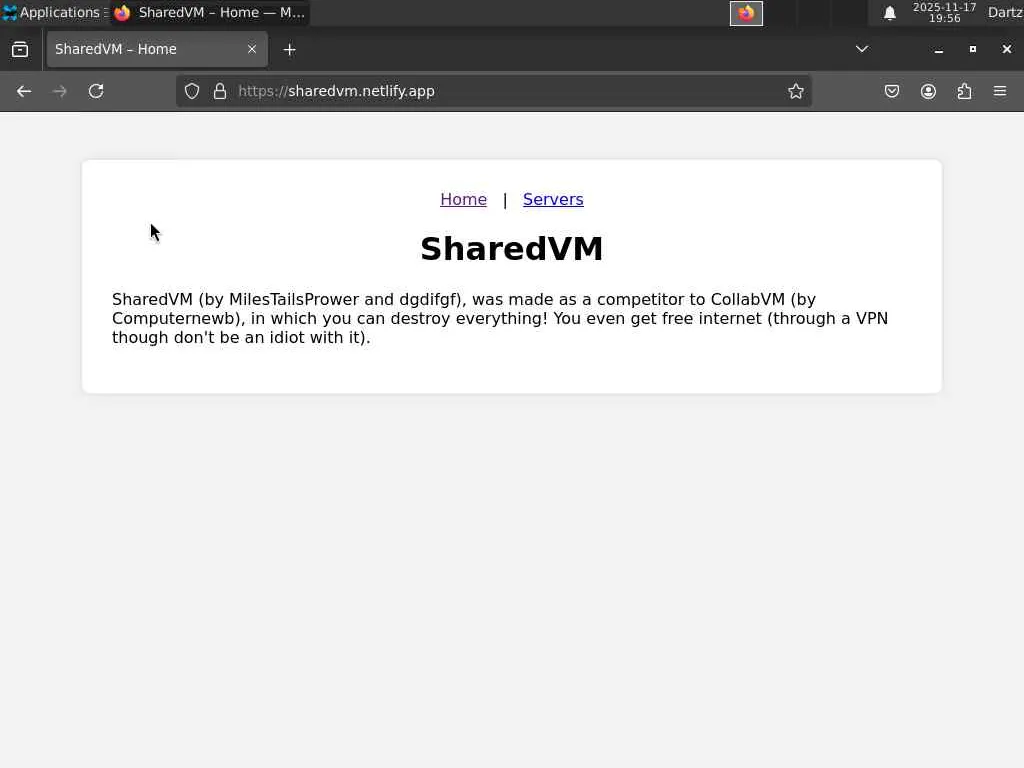Expand the list all tabs chevron
The image size is (1024, 768).
[862, 49]
